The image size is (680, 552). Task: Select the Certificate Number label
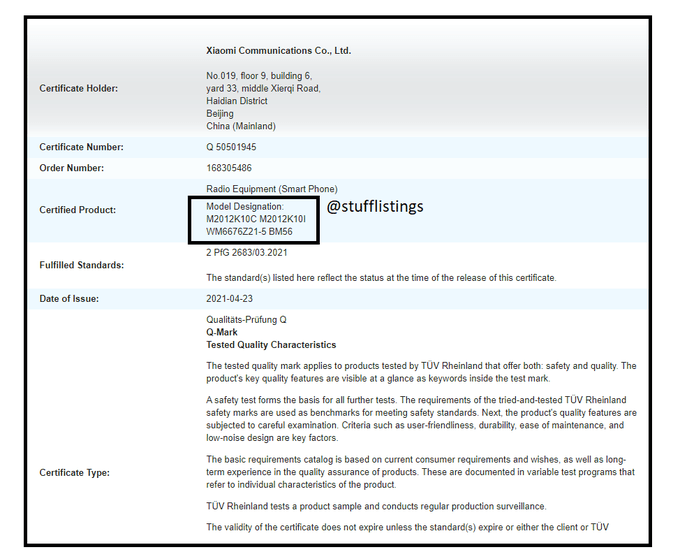(82, 147)
